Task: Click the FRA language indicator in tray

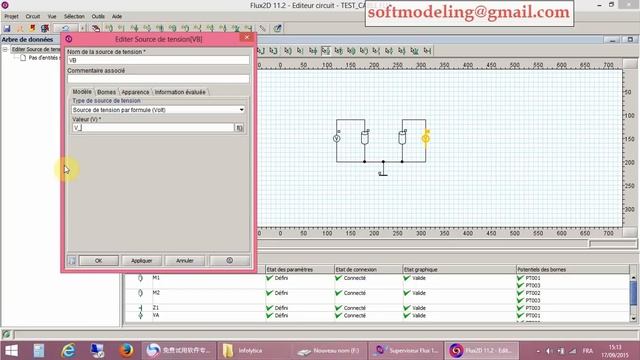Action: click(587, 351)
